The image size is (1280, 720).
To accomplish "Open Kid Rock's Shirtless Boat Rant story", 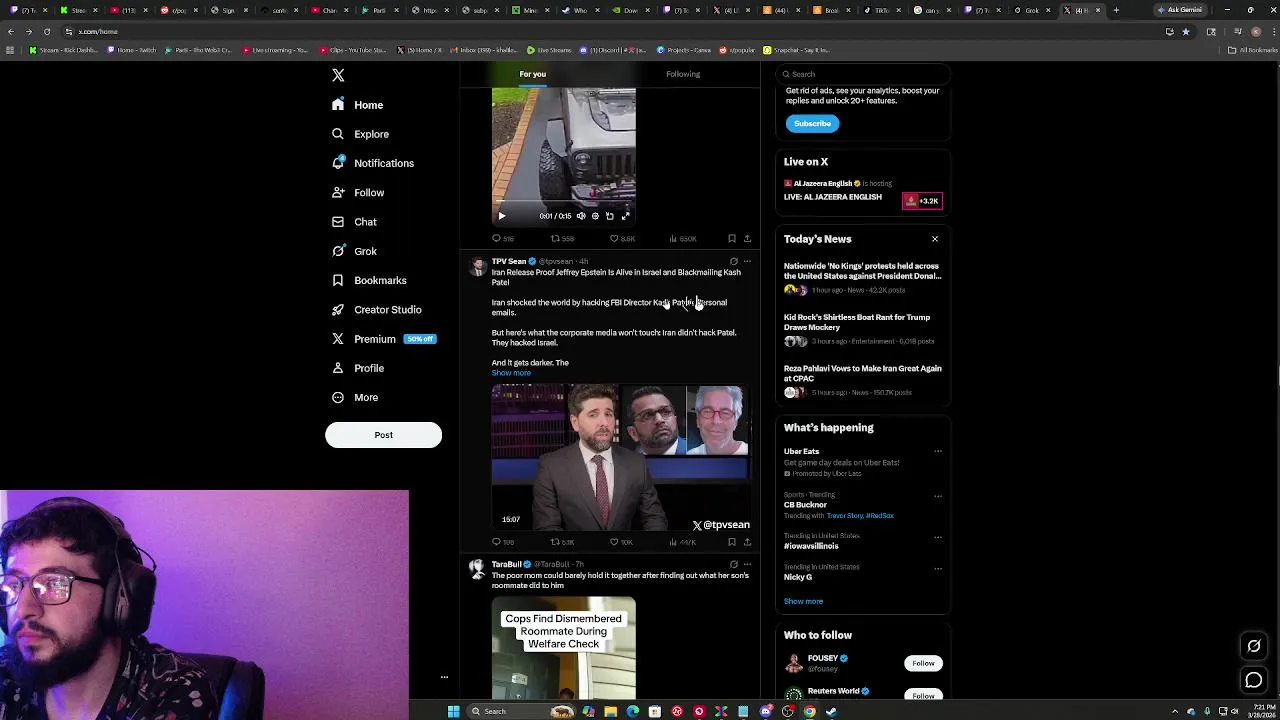I will pyautogui.click(x=863, y=329).
